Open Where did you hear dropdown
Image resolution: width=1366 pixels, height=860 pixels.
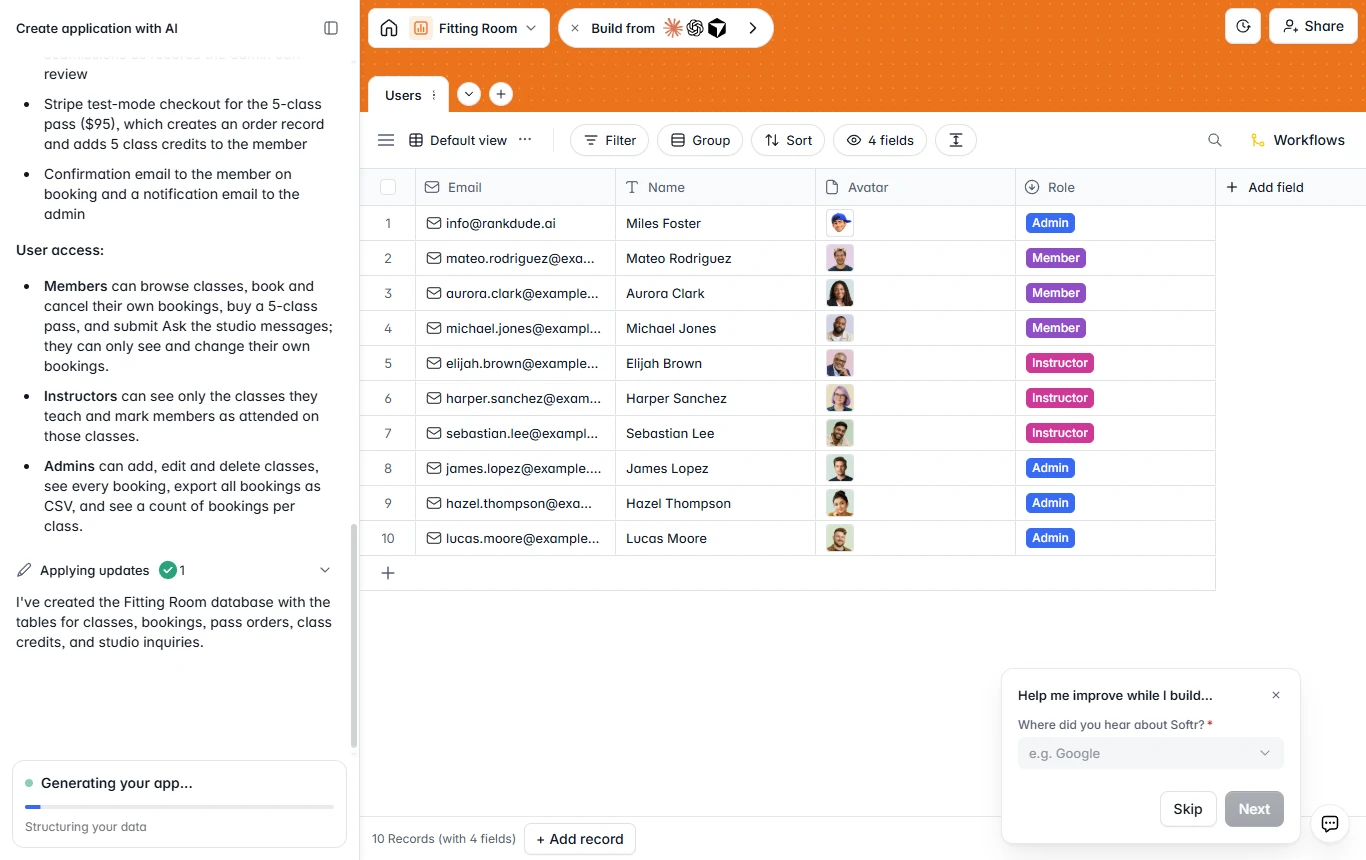tap(1150, 753)
